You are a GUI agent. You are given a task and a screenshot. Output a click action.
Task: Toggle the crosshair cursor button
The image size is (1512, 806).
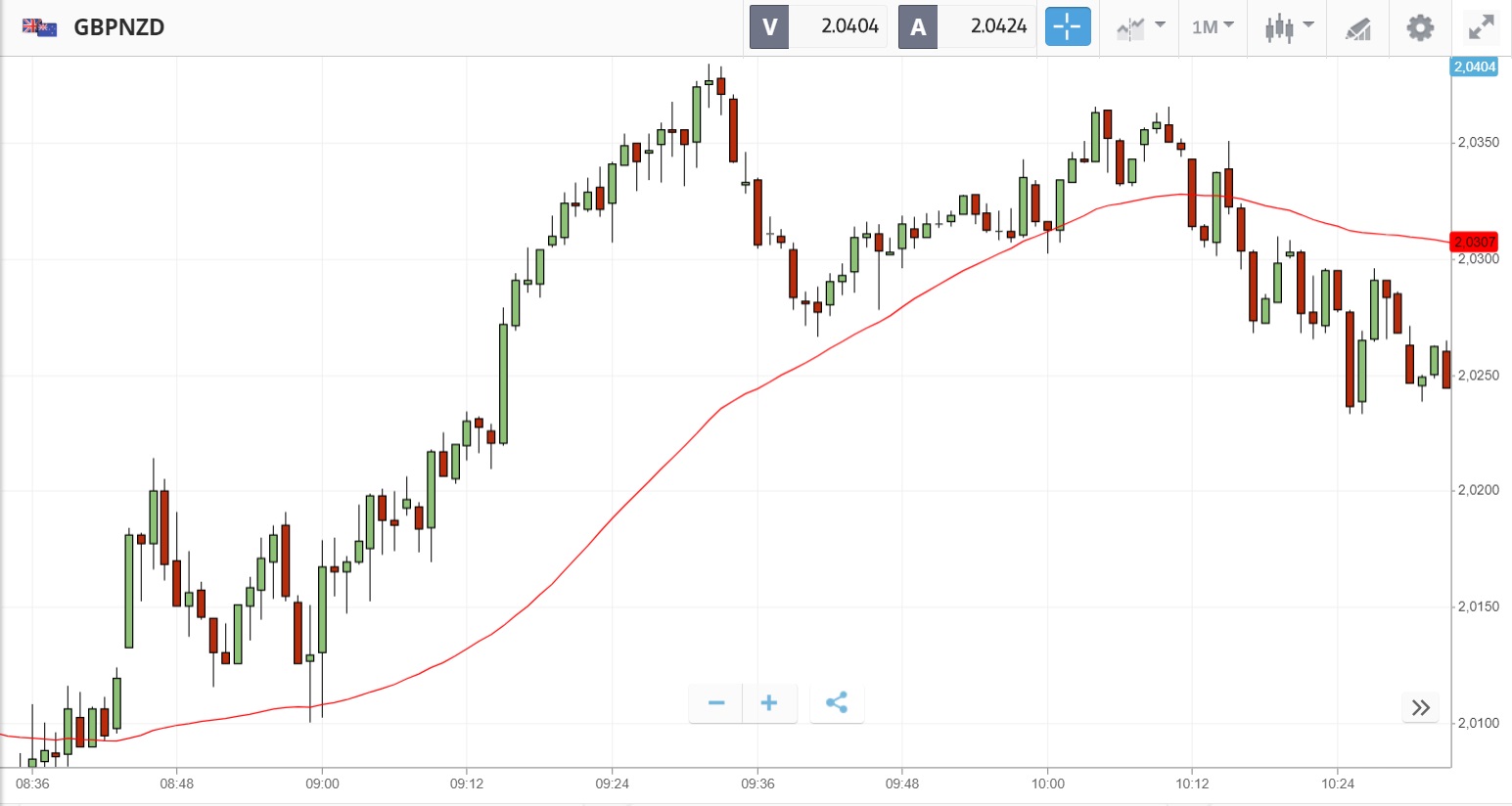pos(1067,26)
